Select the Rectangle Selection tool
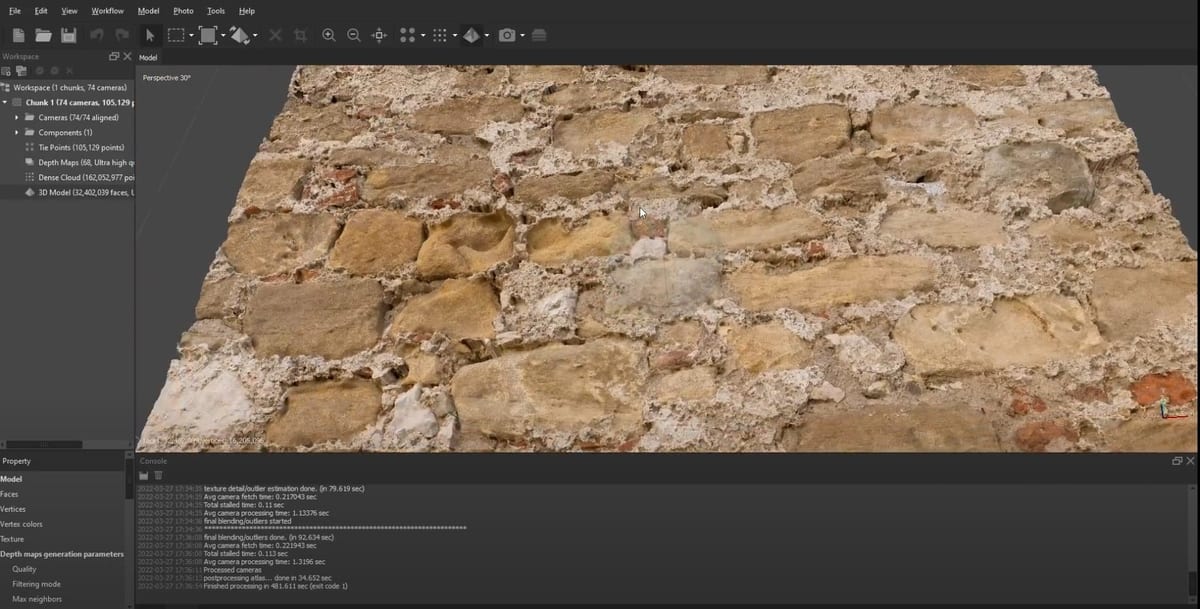 pyautogui.click(x=176, y=35)
